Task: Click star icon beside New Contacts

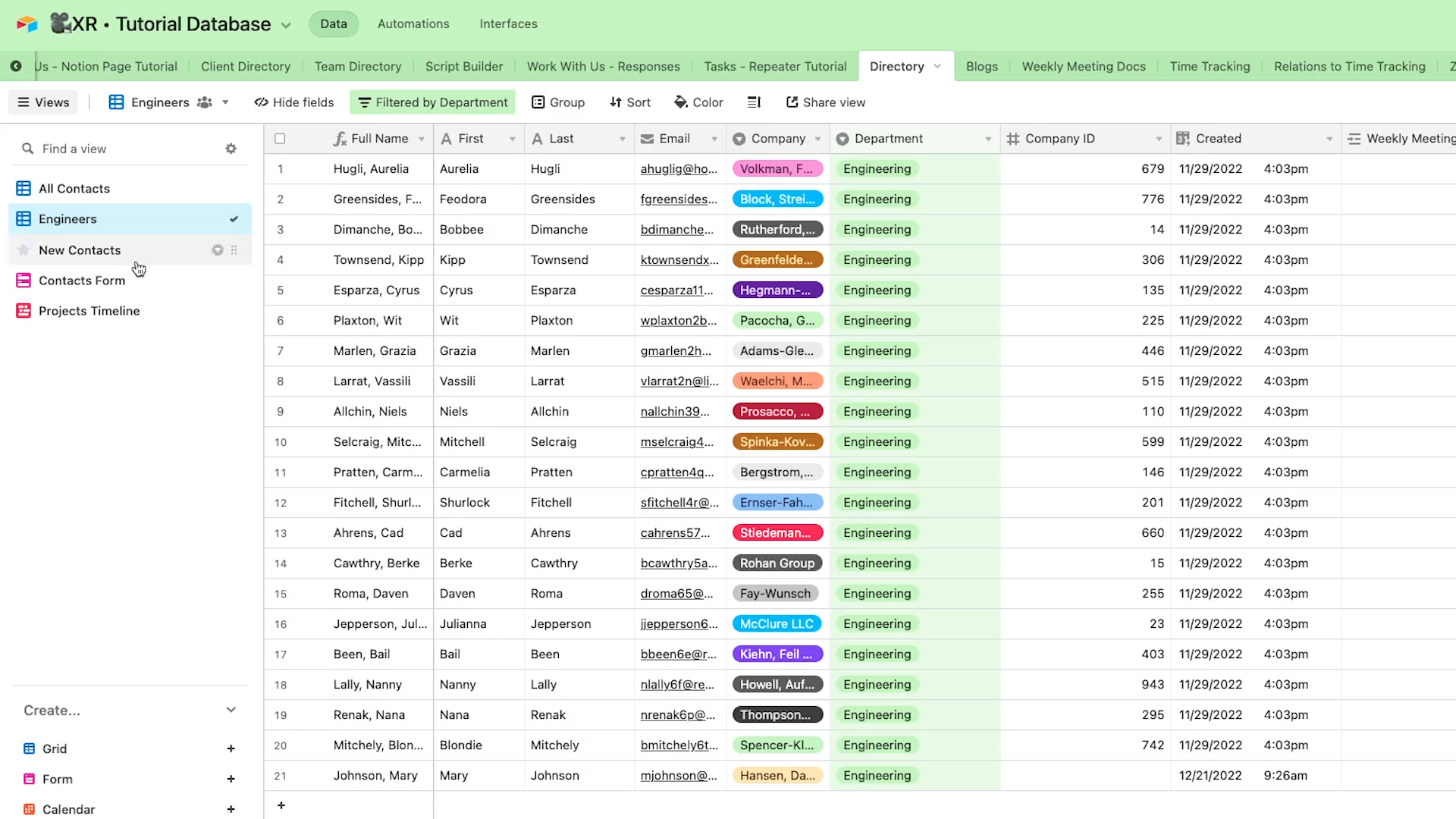Action: click(x=24, y=250)
